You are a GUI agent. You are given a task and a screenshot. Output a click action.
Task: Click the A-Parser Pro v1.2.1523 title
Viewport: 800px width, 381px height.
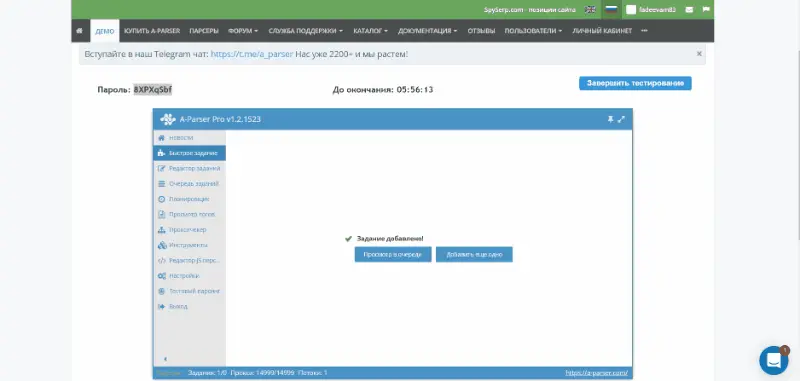point(220,119)
